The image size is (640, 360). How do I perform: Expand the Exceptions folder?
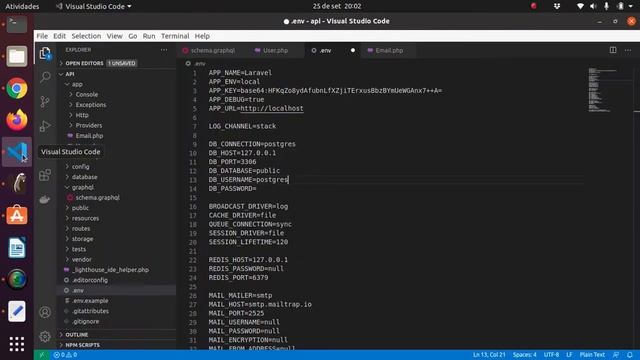point(91,105)
